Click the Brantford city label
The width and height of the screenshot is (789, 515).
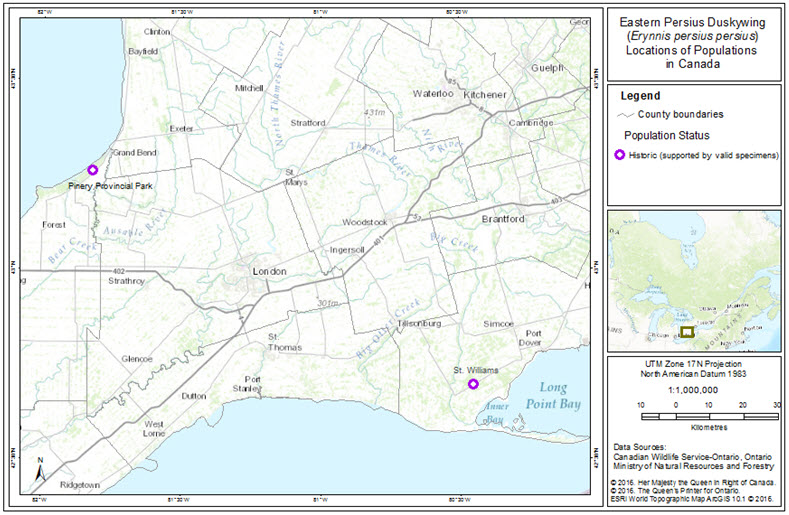tap(502, 218)
